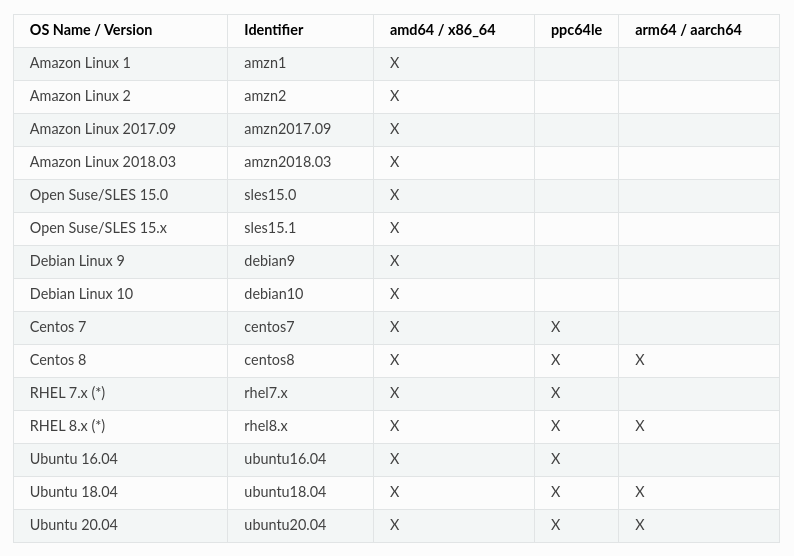Image resolution: width=794 pixels, height=556 pixels.
Task: Click the amd64 X mark for Ubuntu 20.04
Action: [x=395, y=525]
